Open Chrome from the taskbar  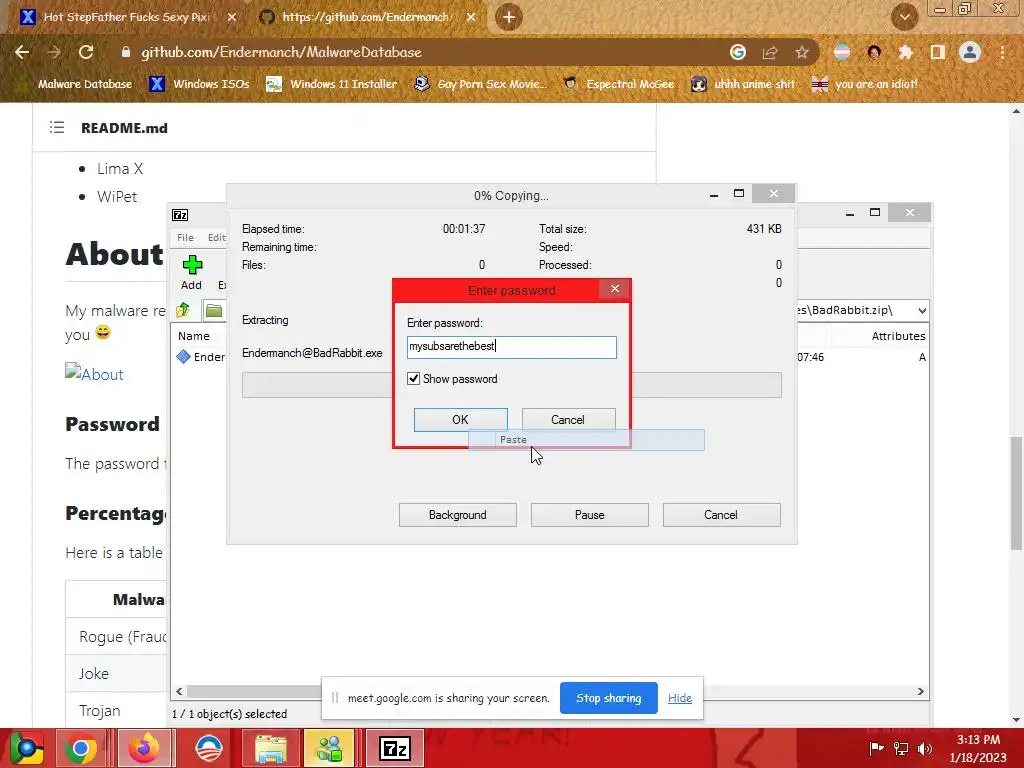click(x=81, y=748)
